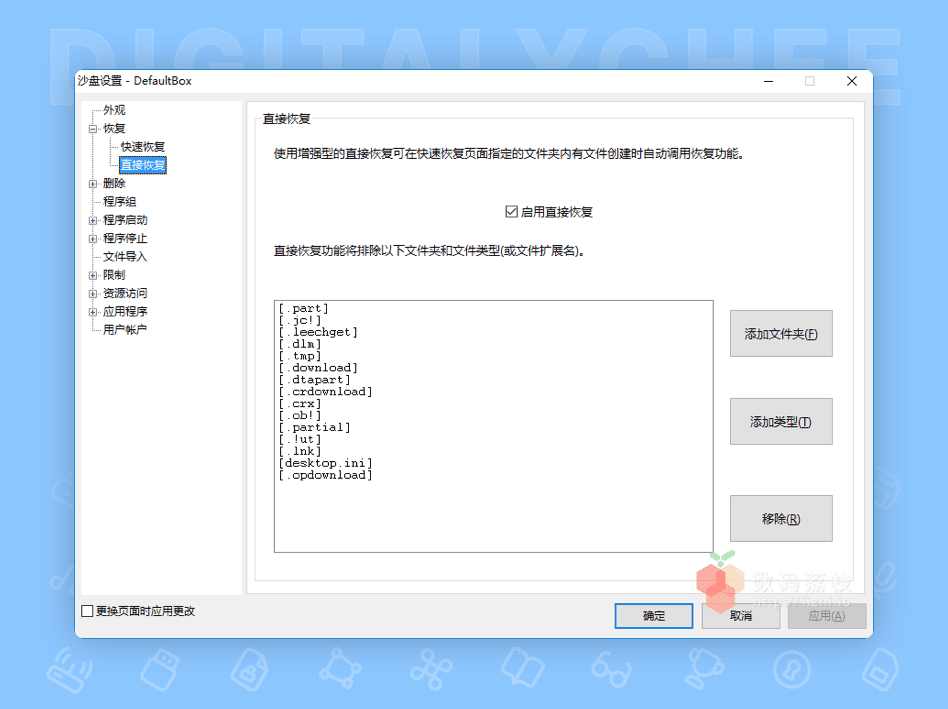Click the 添加类型(T) button
948x709 pixels.
click(x=781, y=421)
